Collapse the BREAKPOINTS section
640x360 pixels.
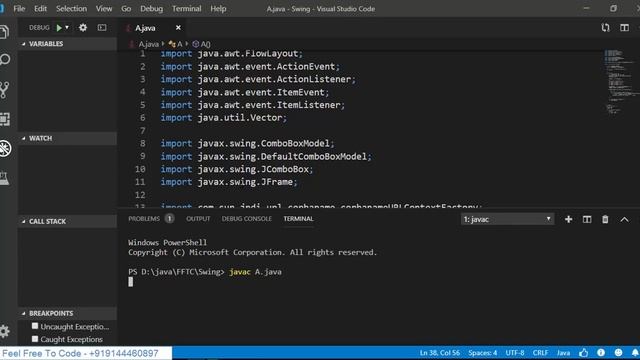[67, 313]
